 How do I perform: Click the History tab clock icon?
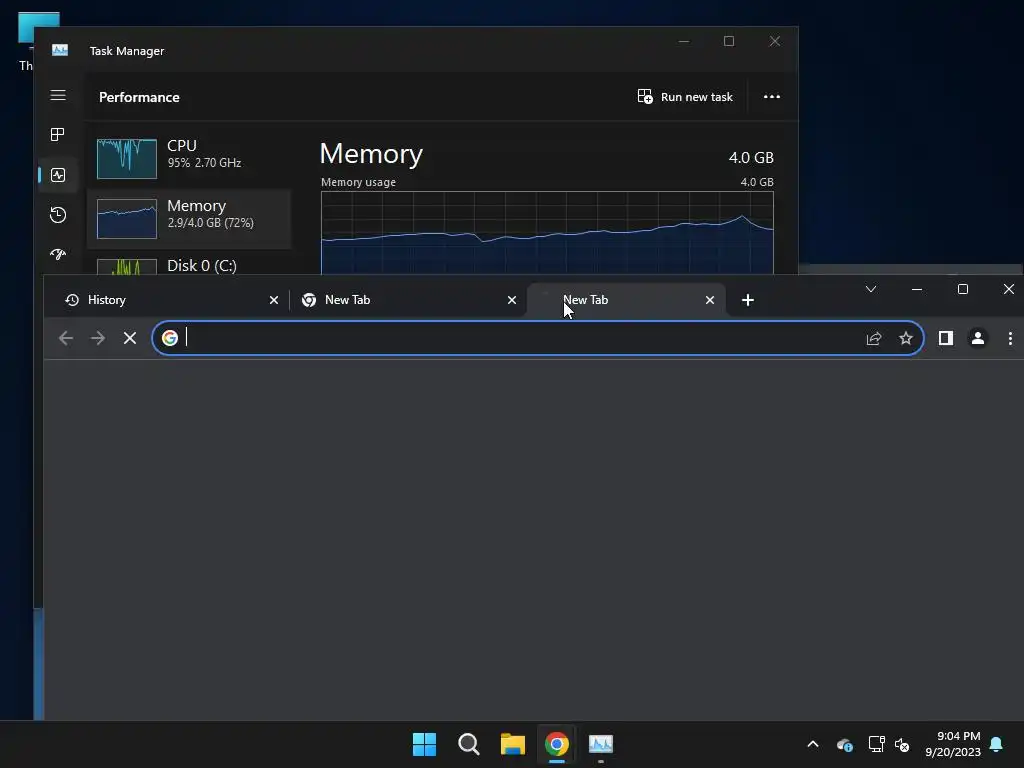(x=72, y=300)
